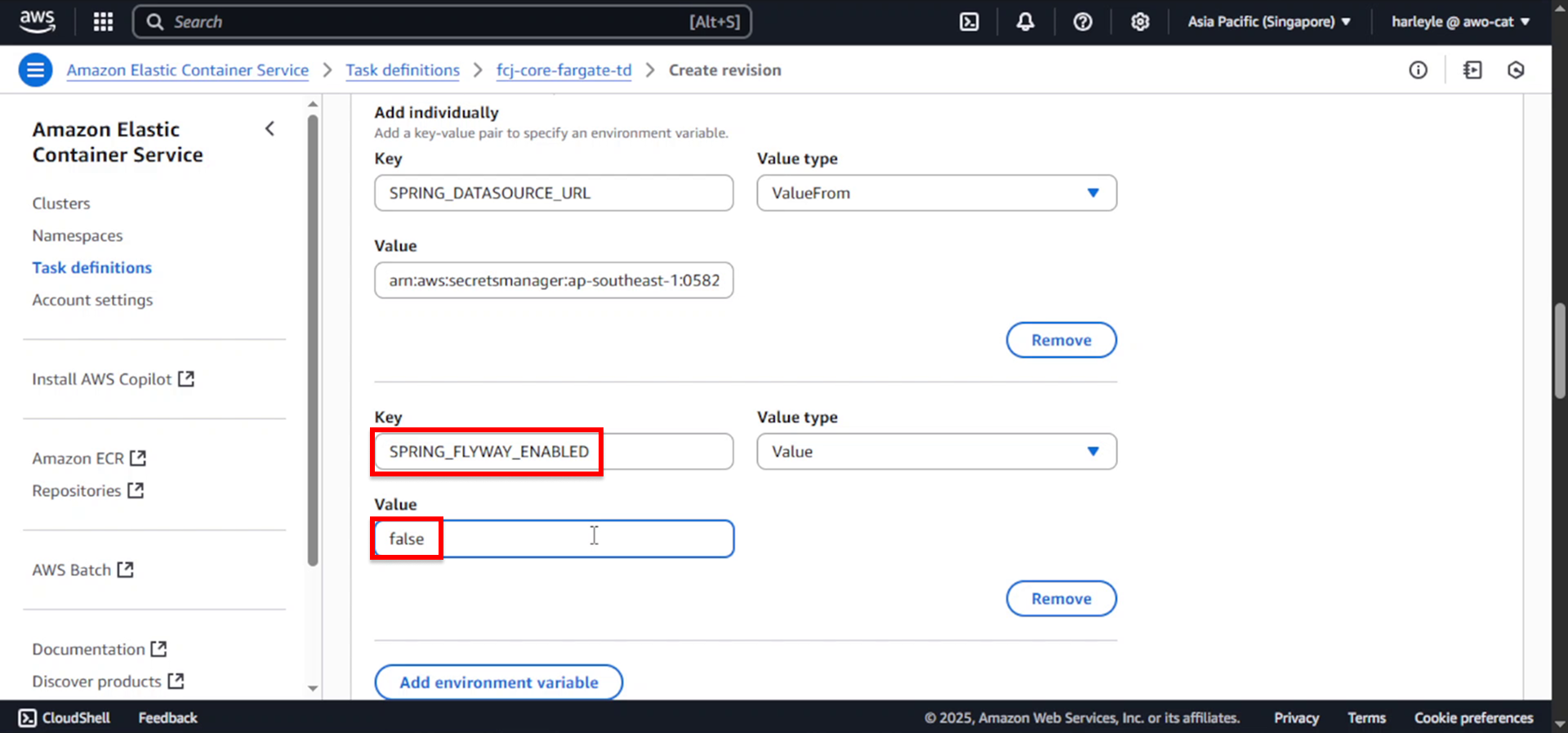Remove the SPRING_DATASOURCE_URL variable
This screenshot has width=1568, height=733.
[x=1061, y=340]
